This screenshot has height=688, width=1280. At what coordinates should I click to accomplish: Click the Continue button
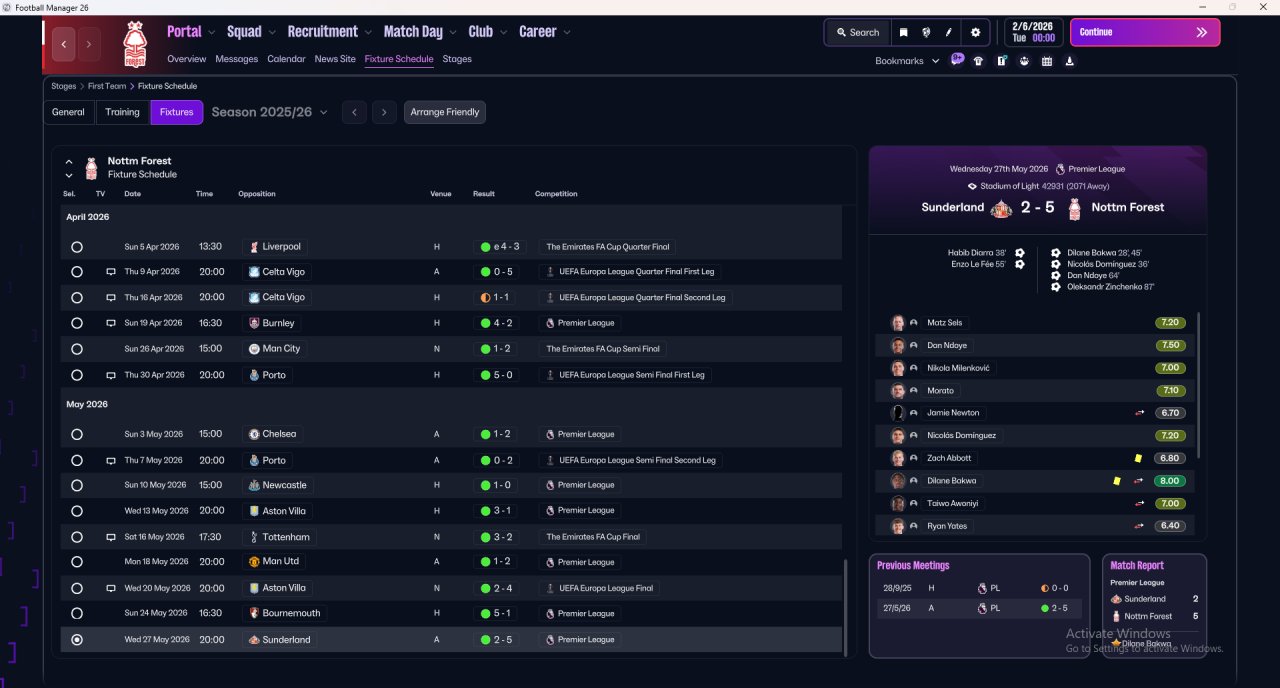click(x=1145, y=32)
